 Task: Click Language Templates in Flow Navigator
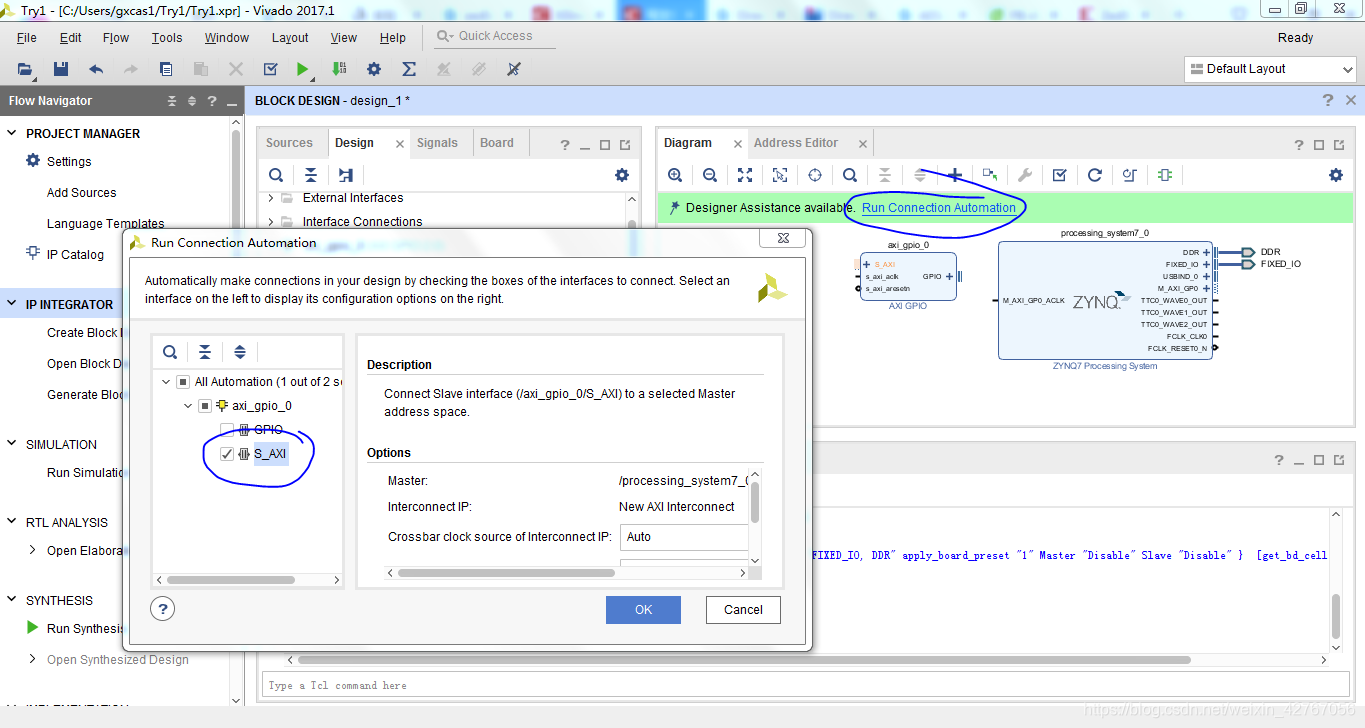coord(106,224)
